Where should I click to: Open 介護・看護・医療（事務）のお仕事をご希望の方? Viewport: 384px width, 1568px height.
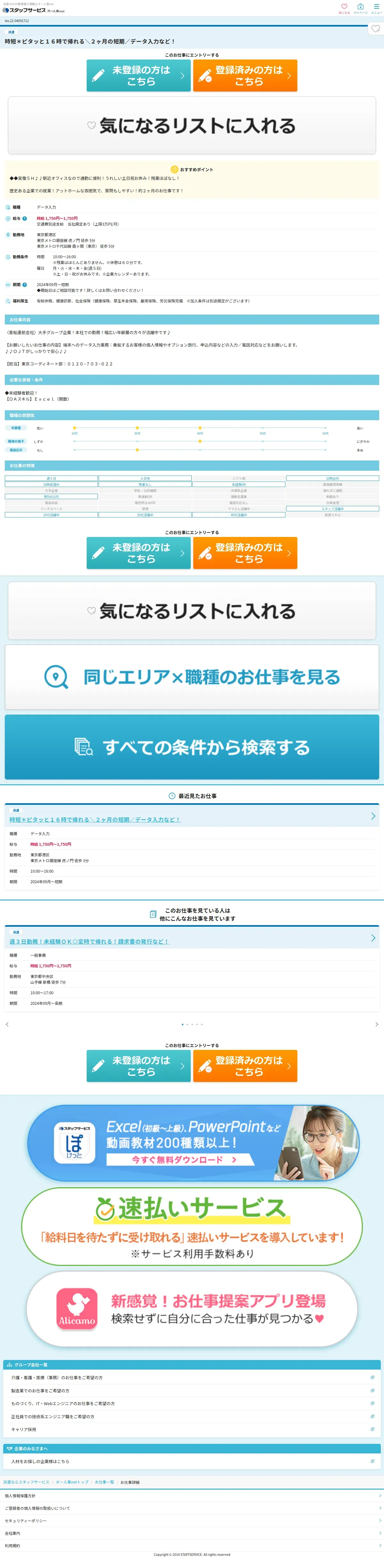(192, 1378)
